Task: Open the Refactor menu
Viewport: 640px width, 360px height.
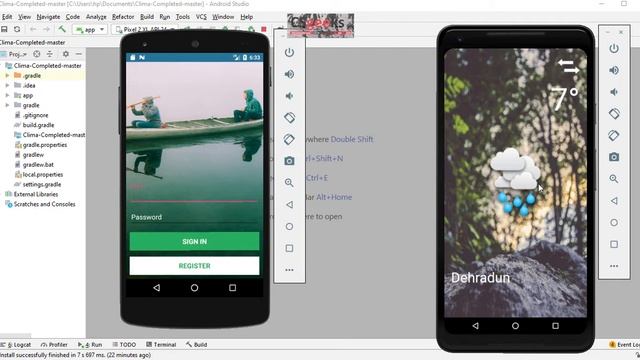Action: pos(123,17)
